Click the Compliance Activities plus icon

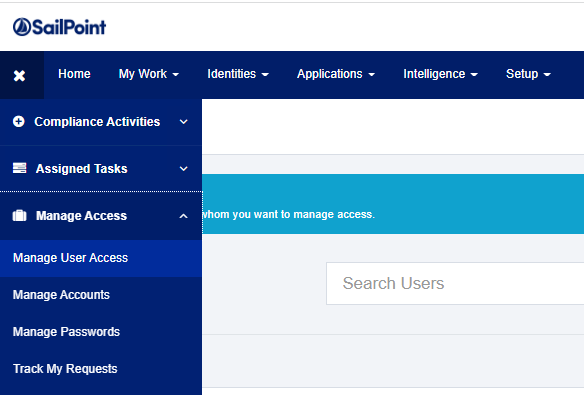[x=19, y=121]
